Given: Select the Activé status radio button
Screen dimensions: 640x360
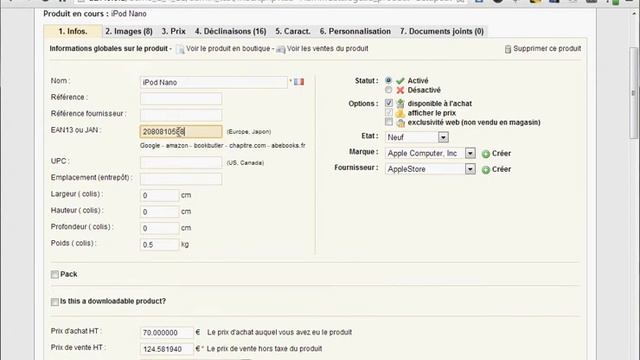Looking at the screenshot, I should pyautogui.click(x=389, y=80).
